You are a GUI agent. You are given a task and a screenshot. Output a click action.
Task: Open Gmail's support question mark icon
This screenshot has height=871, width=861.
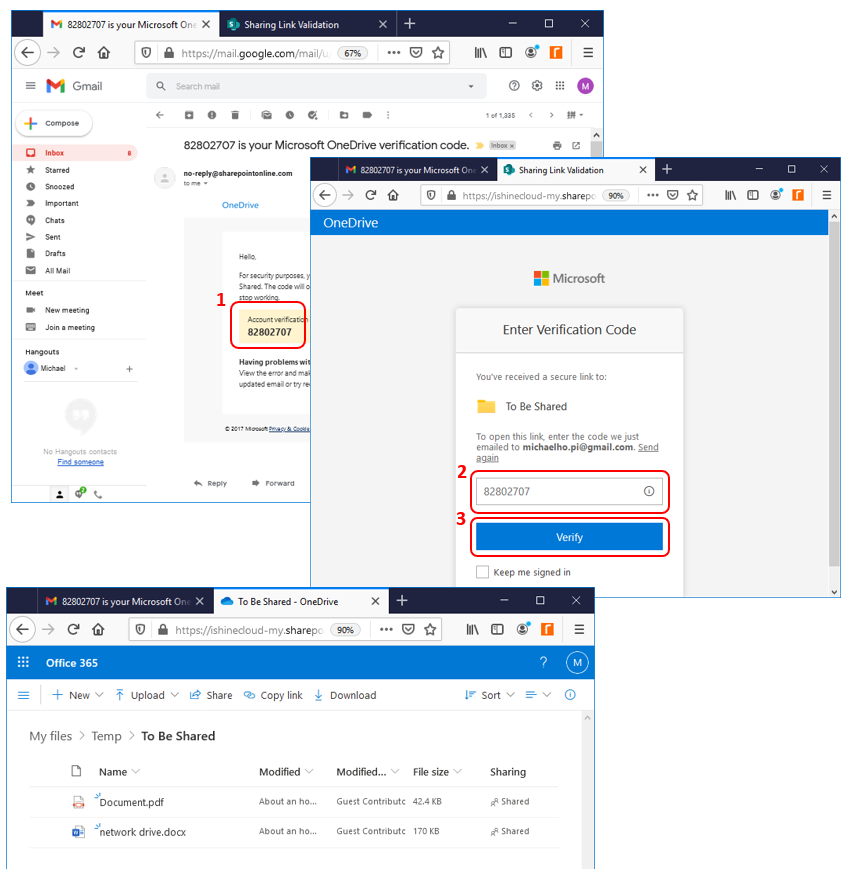pyautogui.click(x=514, y=86)
